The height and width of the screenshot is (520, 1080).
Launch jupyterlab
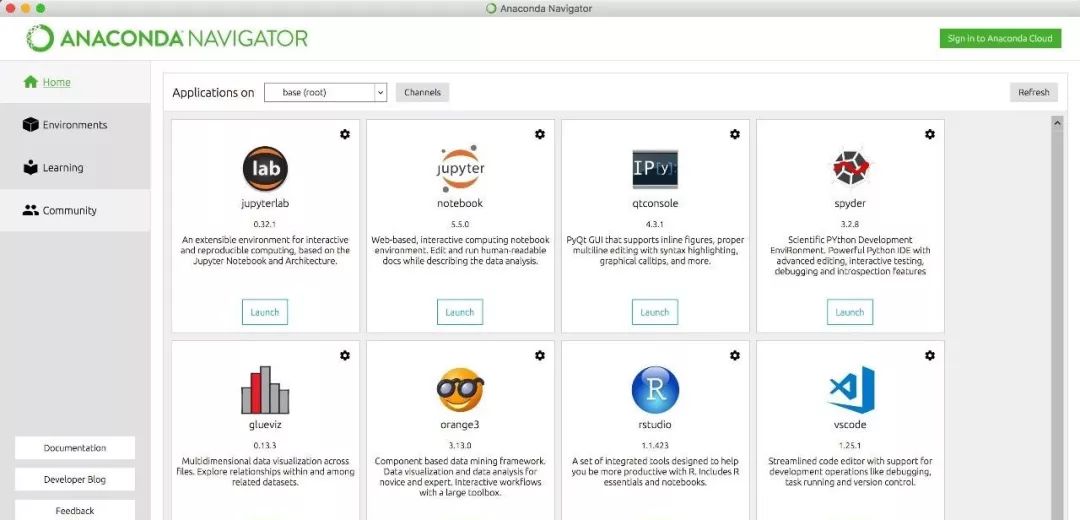coord(264,312)
